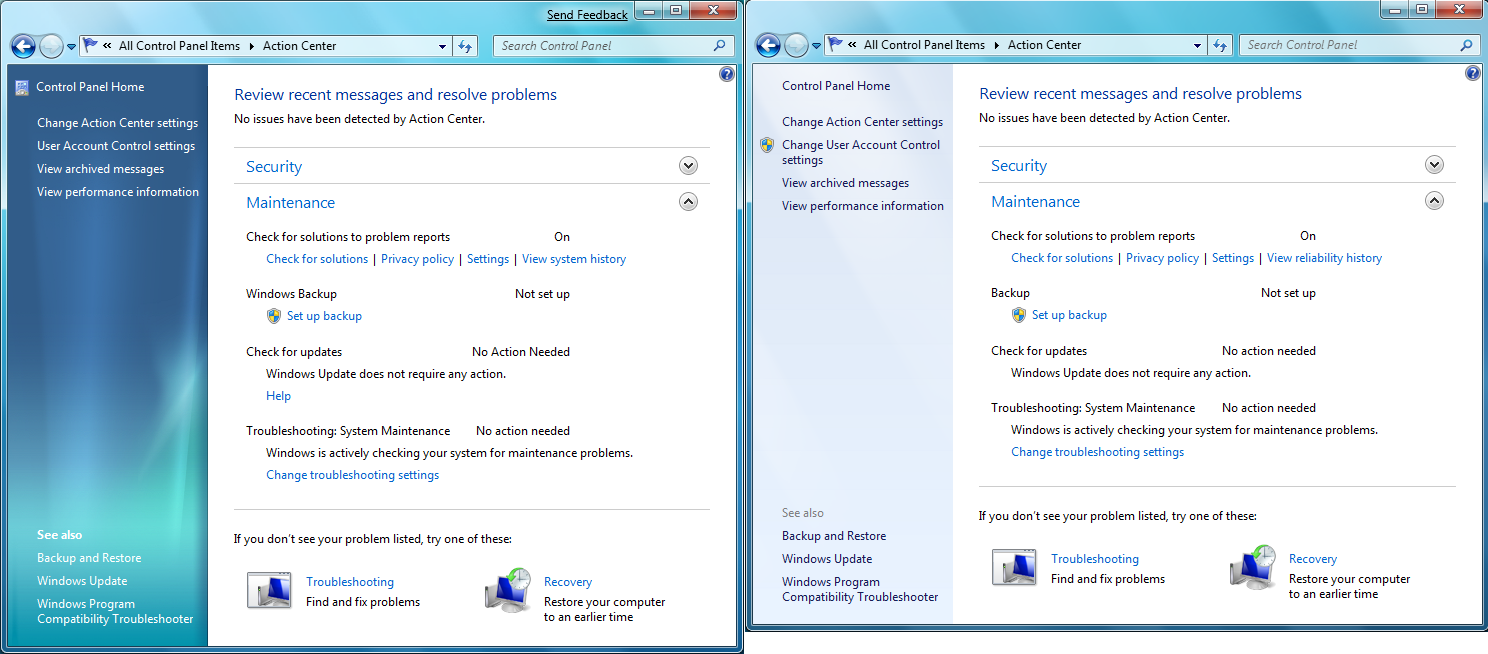1488x654 pixels.
Task: Open Change Action Center settings
Action: (116, 122)
